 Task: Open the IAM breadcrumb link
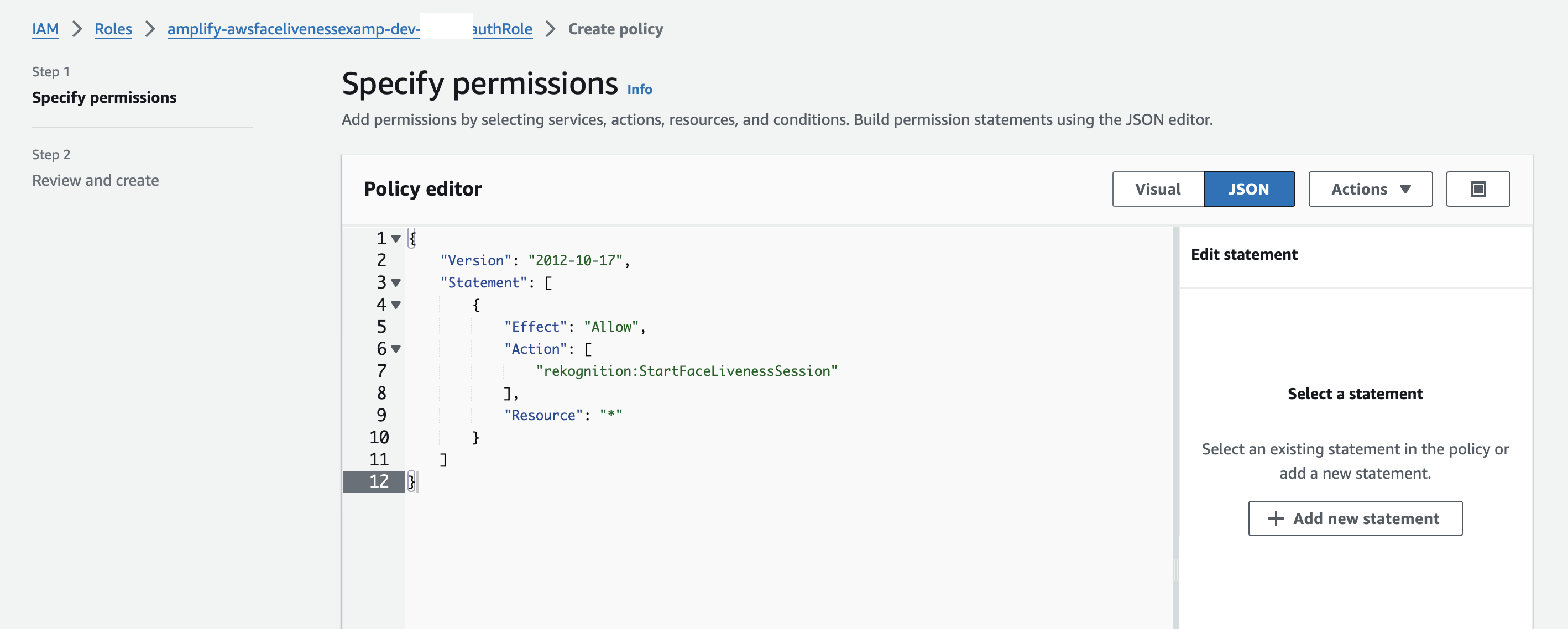coord(45,29)
